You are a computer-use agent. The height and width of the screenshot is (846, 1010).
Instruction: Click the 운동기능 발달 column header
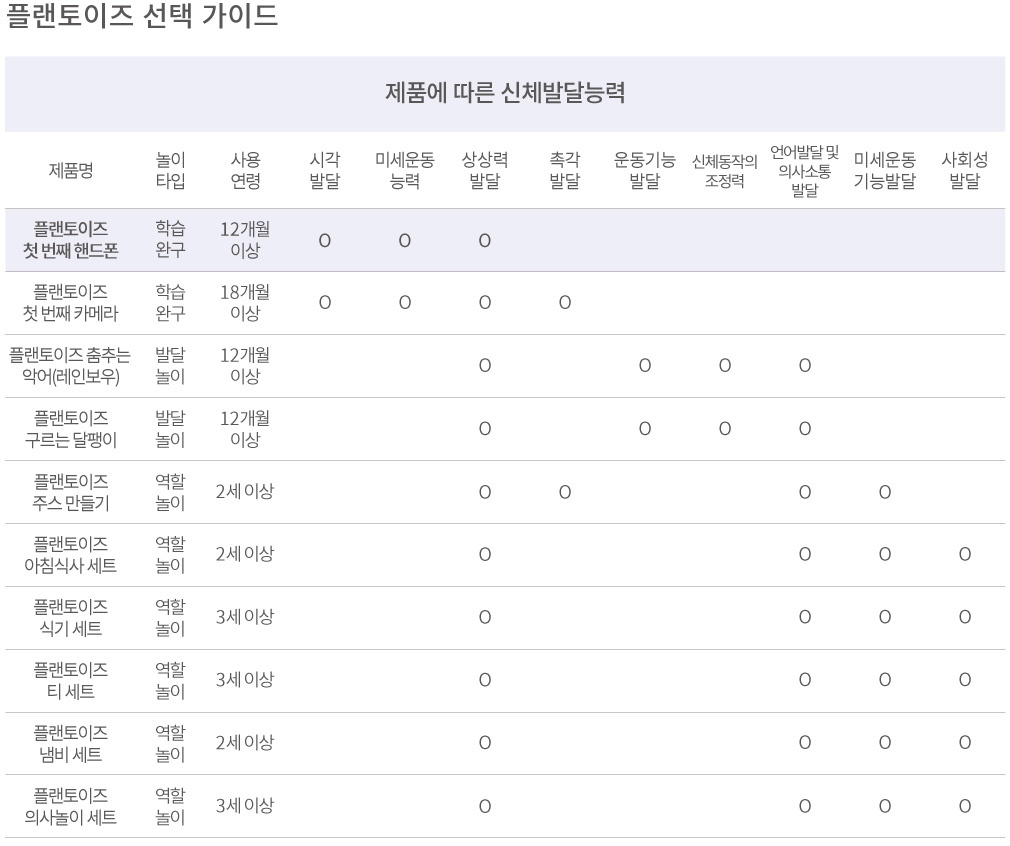tap(645, 170)
